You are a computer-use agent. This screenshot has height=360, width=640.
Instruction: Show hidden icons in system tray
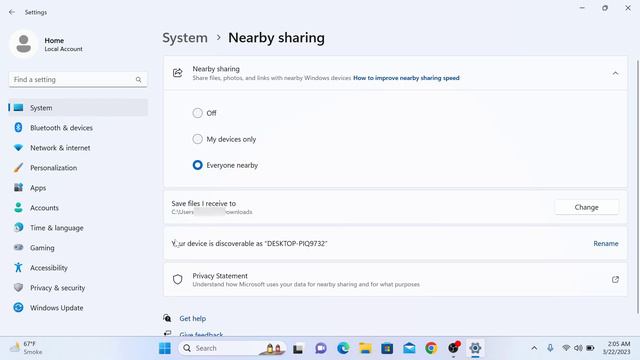(534, 348)
